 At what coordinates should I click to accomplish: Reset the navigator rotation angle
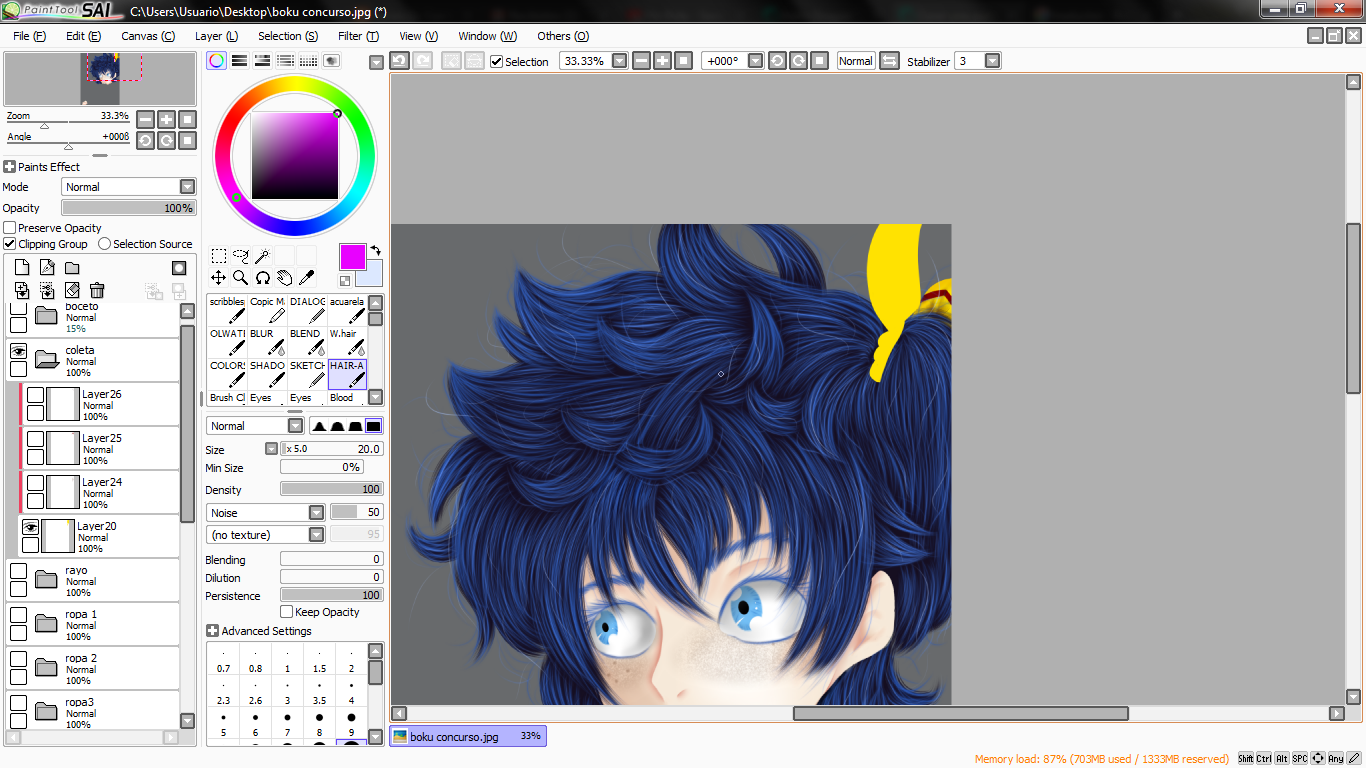click(187, 141)
